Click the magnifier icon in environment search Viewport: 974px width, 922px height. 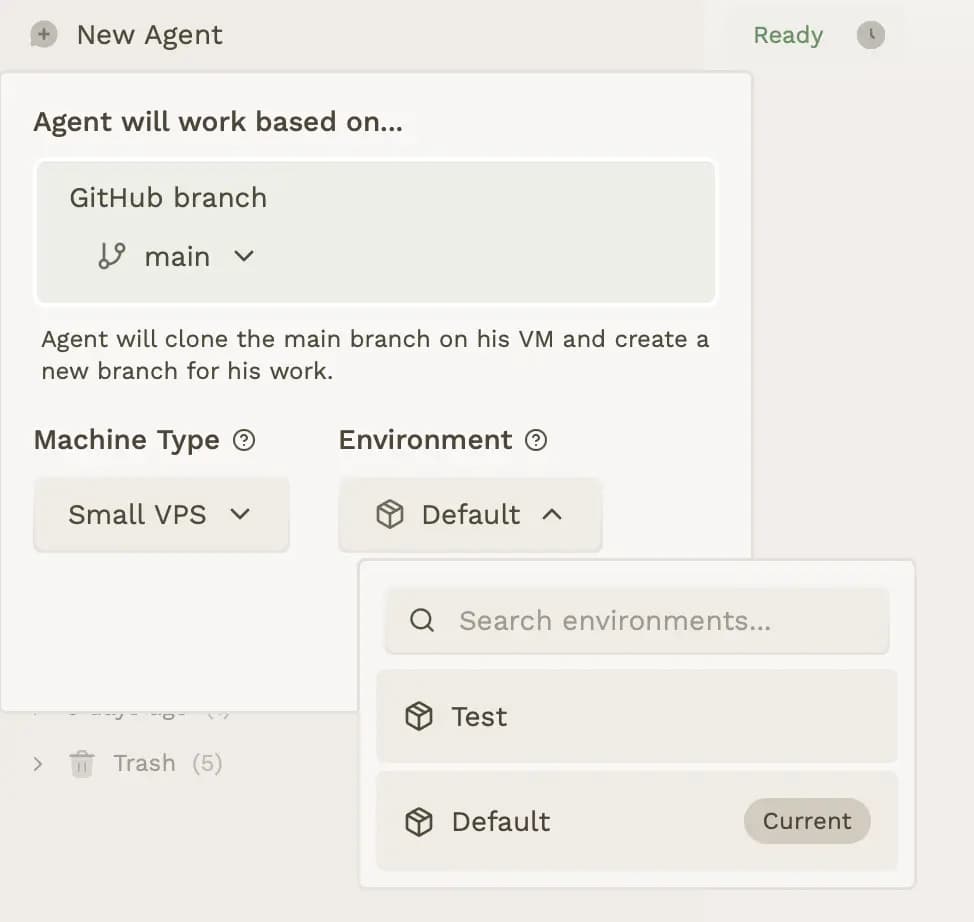click(422, 621)
